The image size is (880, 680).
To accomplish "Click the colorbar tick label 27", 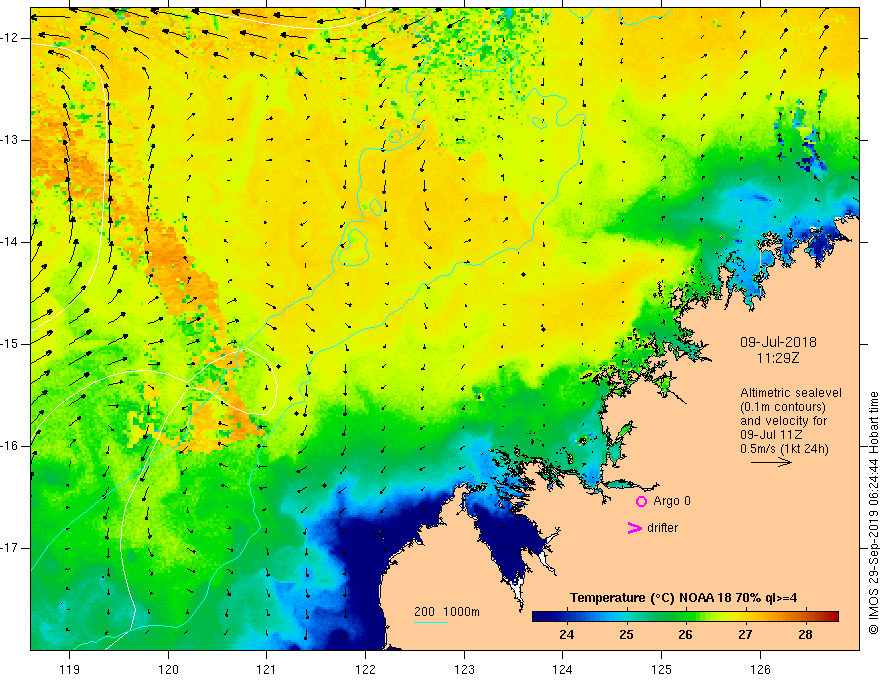I will click(745, 635).
